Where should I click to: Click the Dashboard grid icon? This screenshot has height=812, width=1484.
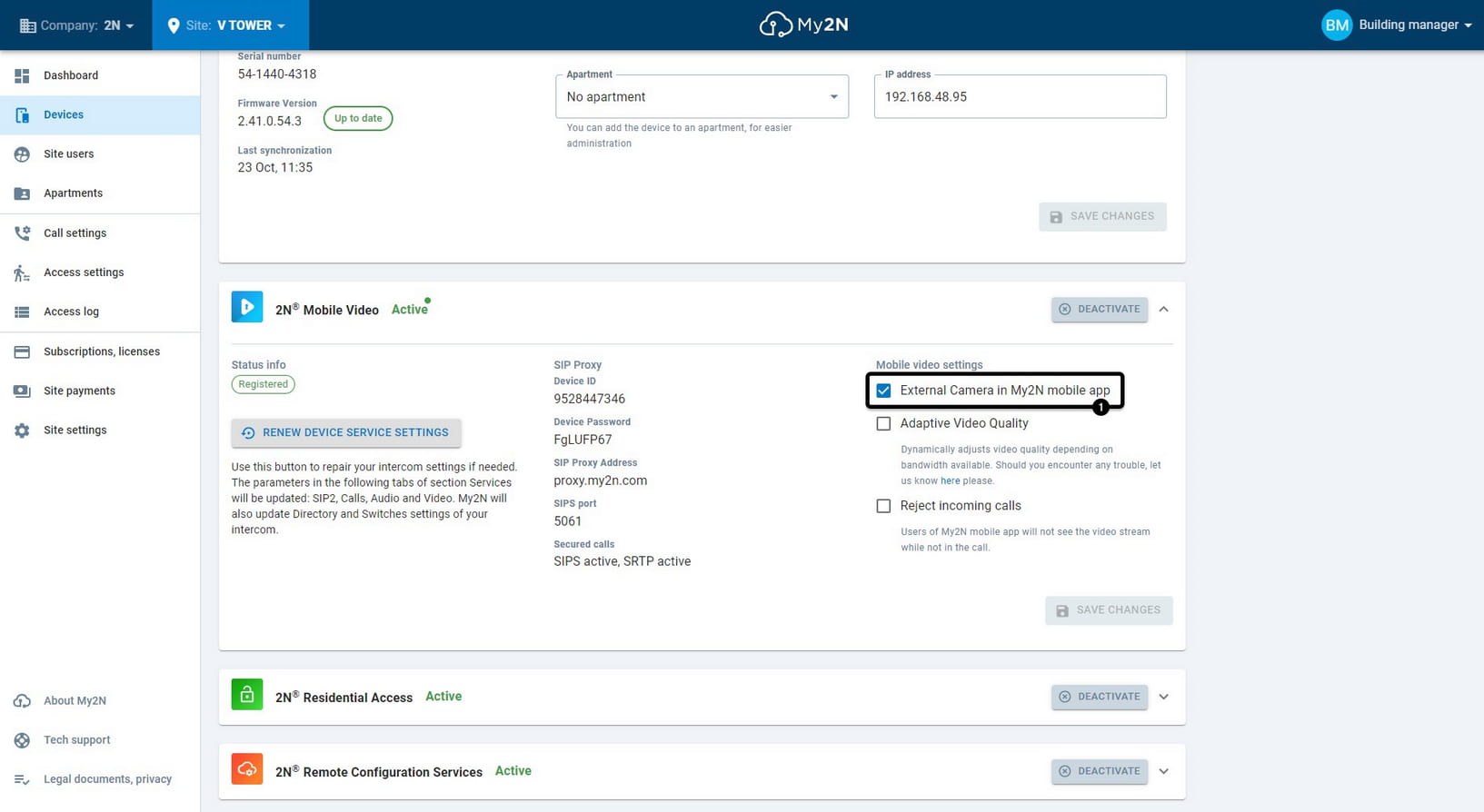pos(22,75)
